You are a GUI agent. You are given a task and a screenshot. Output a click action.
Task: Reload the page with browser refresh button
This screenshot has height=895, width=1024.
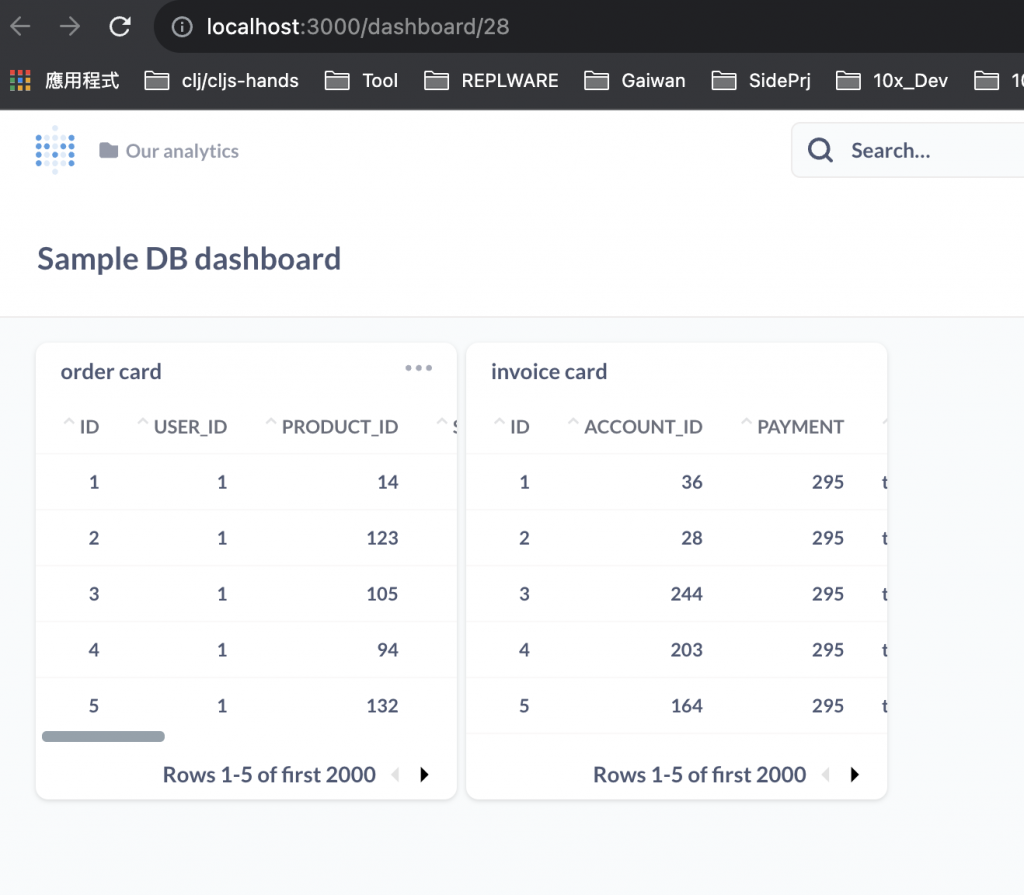(120, 27)
